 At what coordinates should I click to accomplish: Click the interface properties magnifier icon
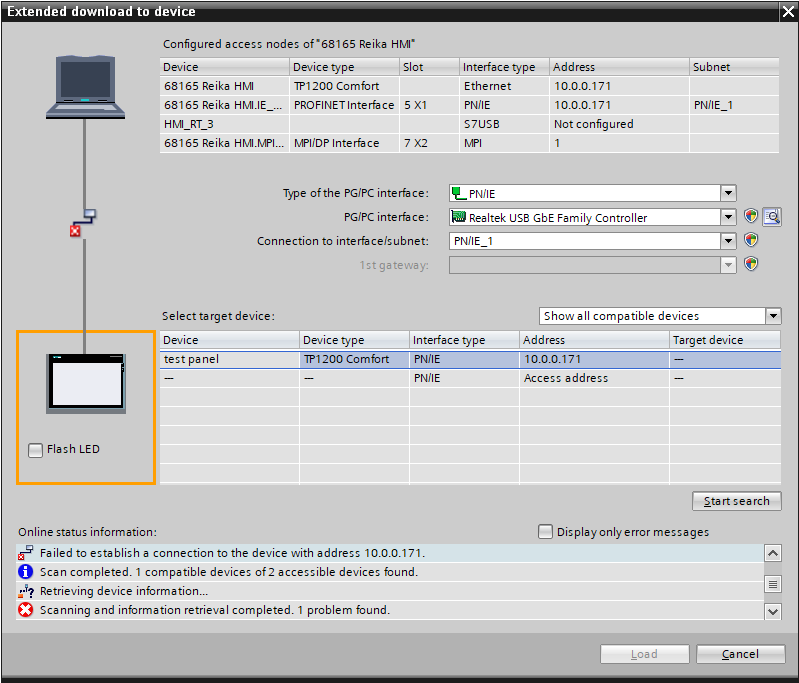point(771,217)
